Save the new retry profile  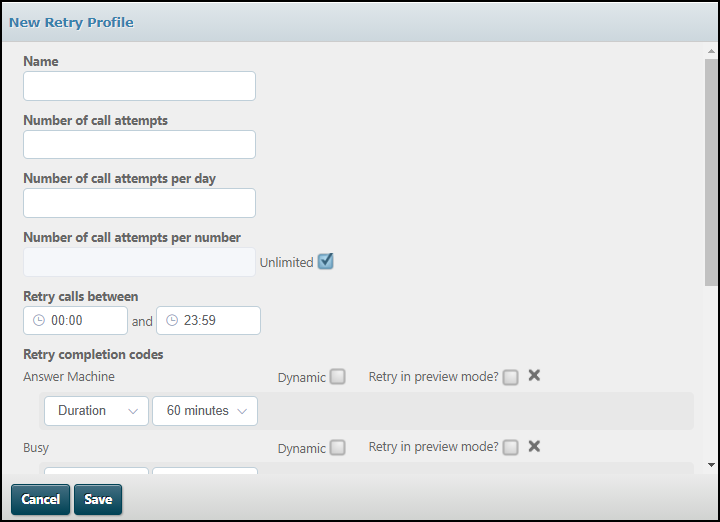(98, 499)
